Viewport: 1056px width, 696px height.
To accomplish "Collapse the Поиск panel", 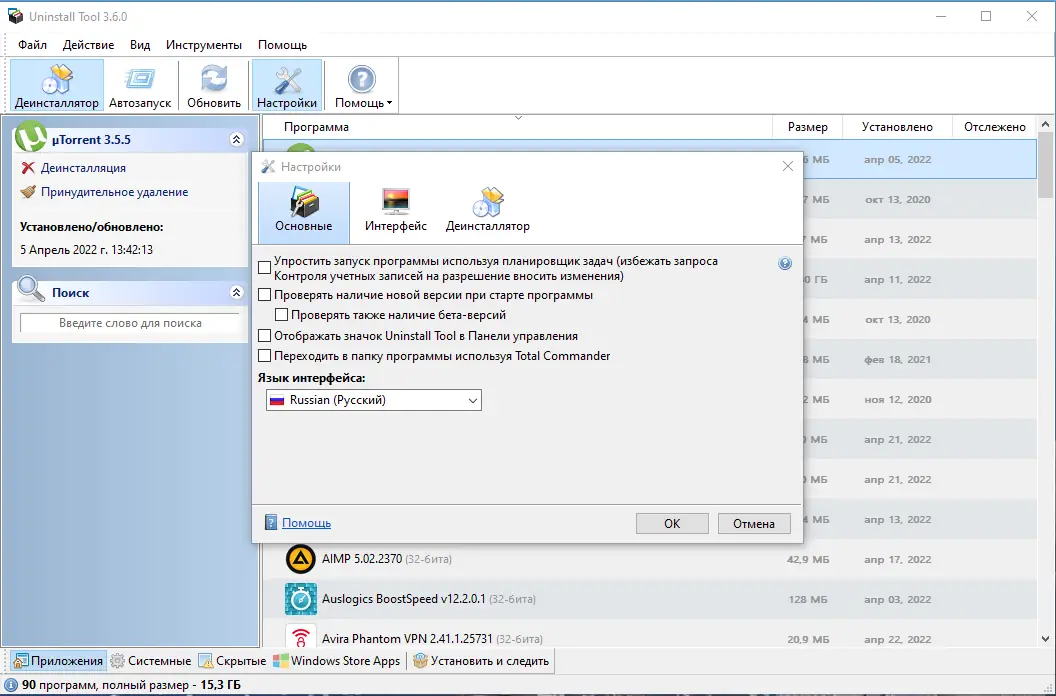I will [236, 292].
